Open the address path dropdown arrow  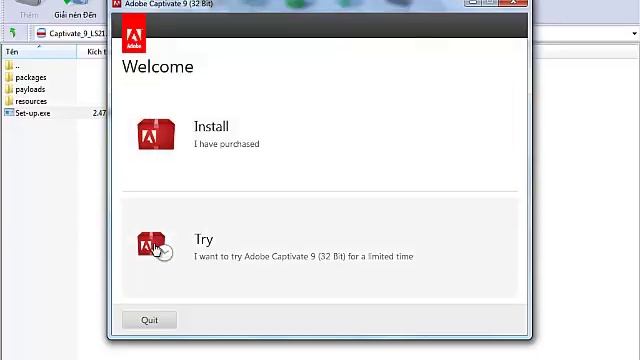[634, 33]
